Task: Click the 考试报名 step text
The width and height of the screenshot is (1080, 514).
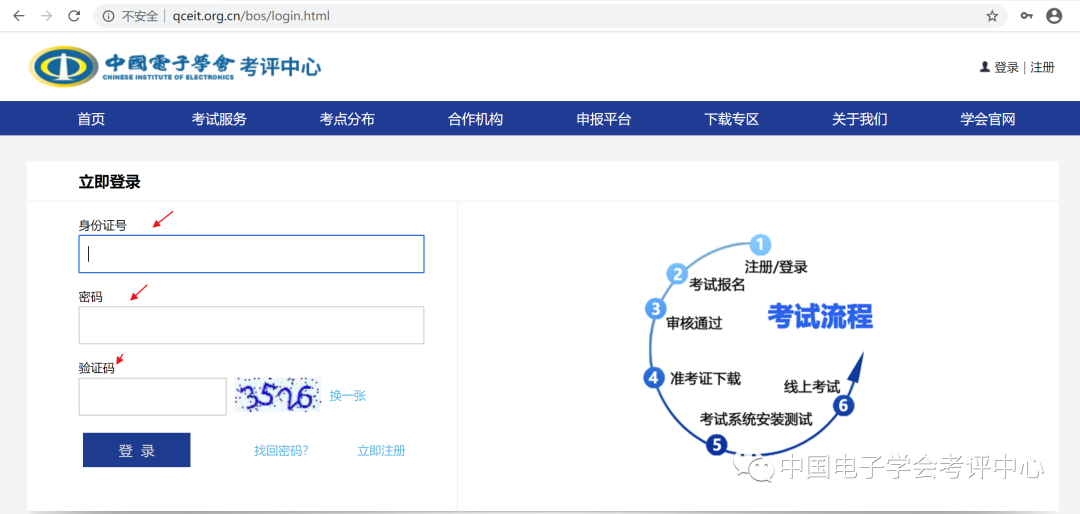Action: pyautogui.click(x=717, y=285)
